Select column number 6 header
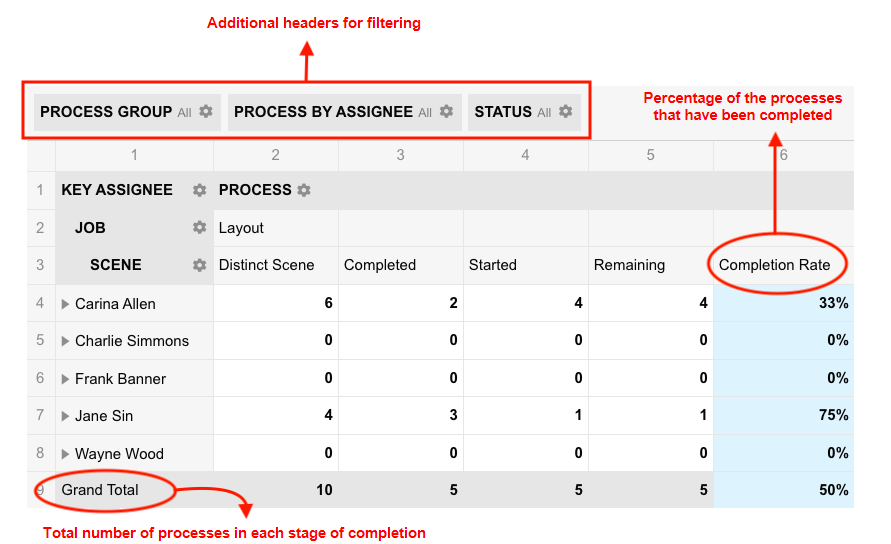This screenshot has height=544, width=891. [784, 155]
